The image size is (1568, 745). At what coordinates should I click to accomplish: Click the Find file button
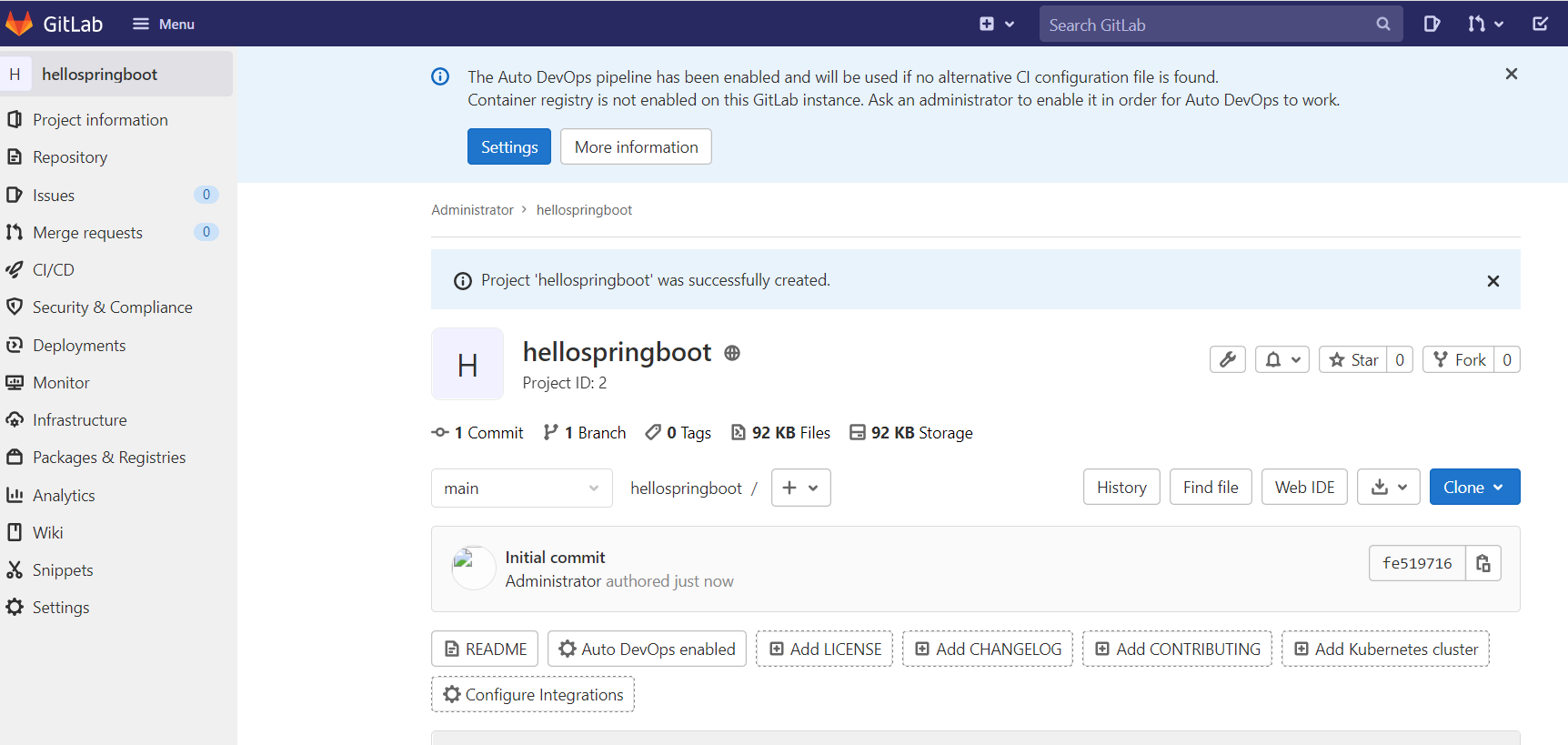click(1211, 487)
